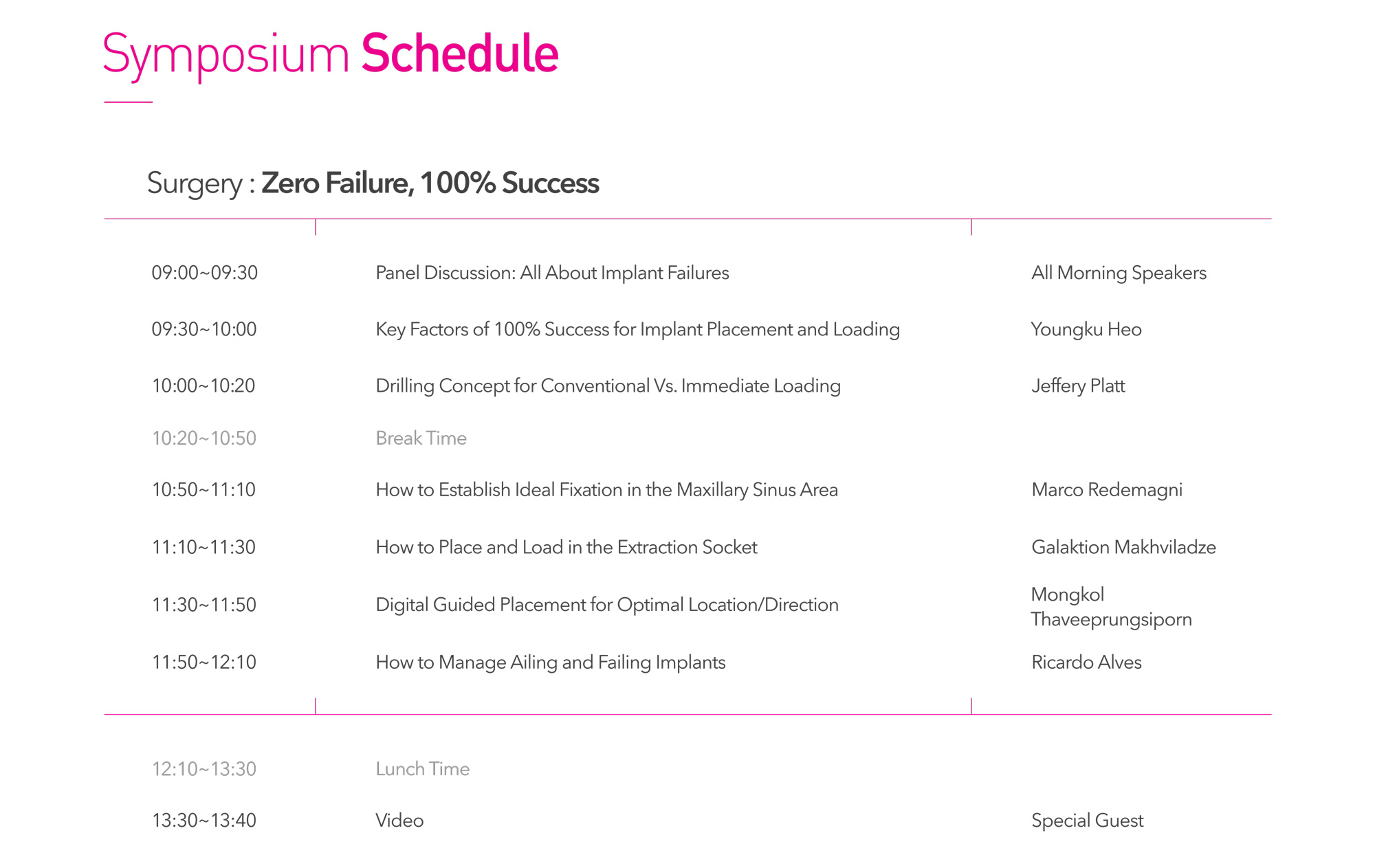Click speaker name Ricardo Alves
1375x868 pixels.
pos(1086,662)
